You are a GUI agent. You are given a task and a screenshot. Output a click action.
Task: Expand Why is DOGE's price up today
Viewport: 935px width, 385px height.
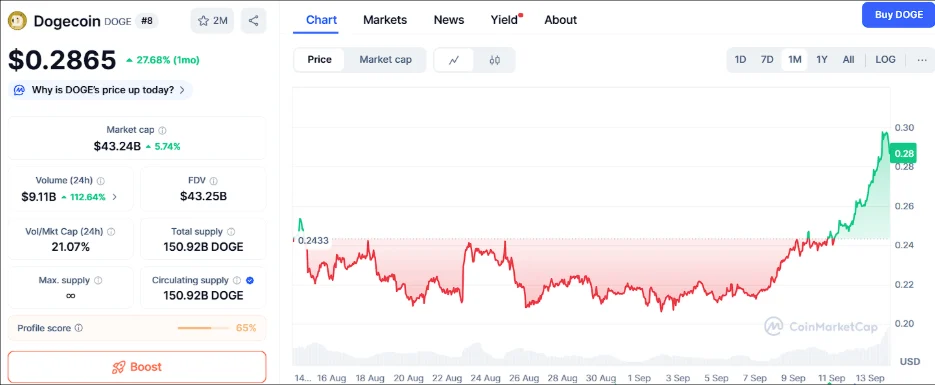[100, 90]
